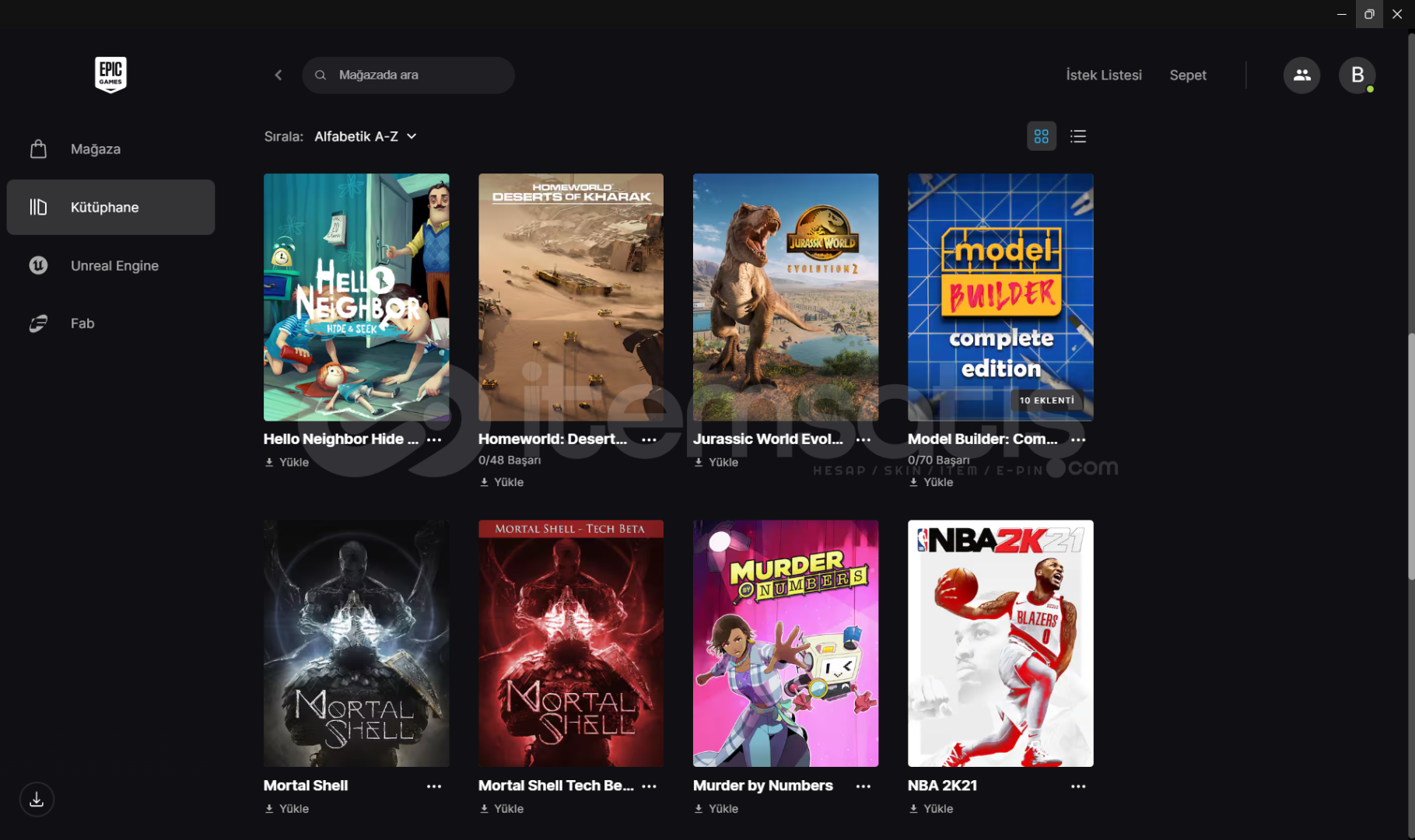This screenshot has height=840, width=1415.
Task: Open the Alfabetik A-Z sort dropdown
Action: point(366,136)
